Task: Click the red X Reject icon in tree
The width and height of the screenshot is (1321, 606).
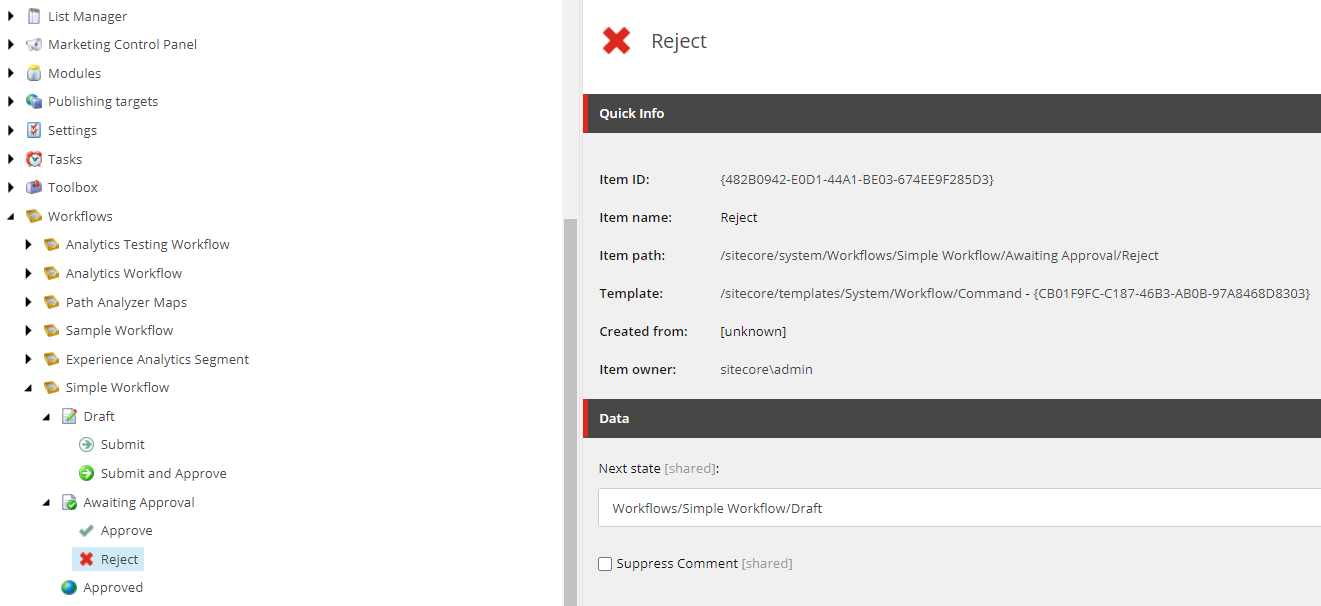Action: 87,559
